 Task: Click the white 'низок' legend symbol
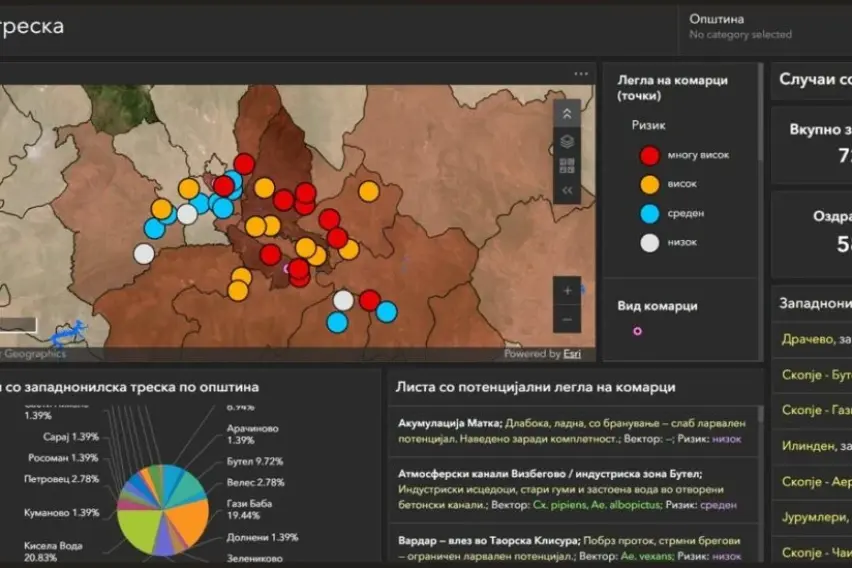click(x=649, y=242)
